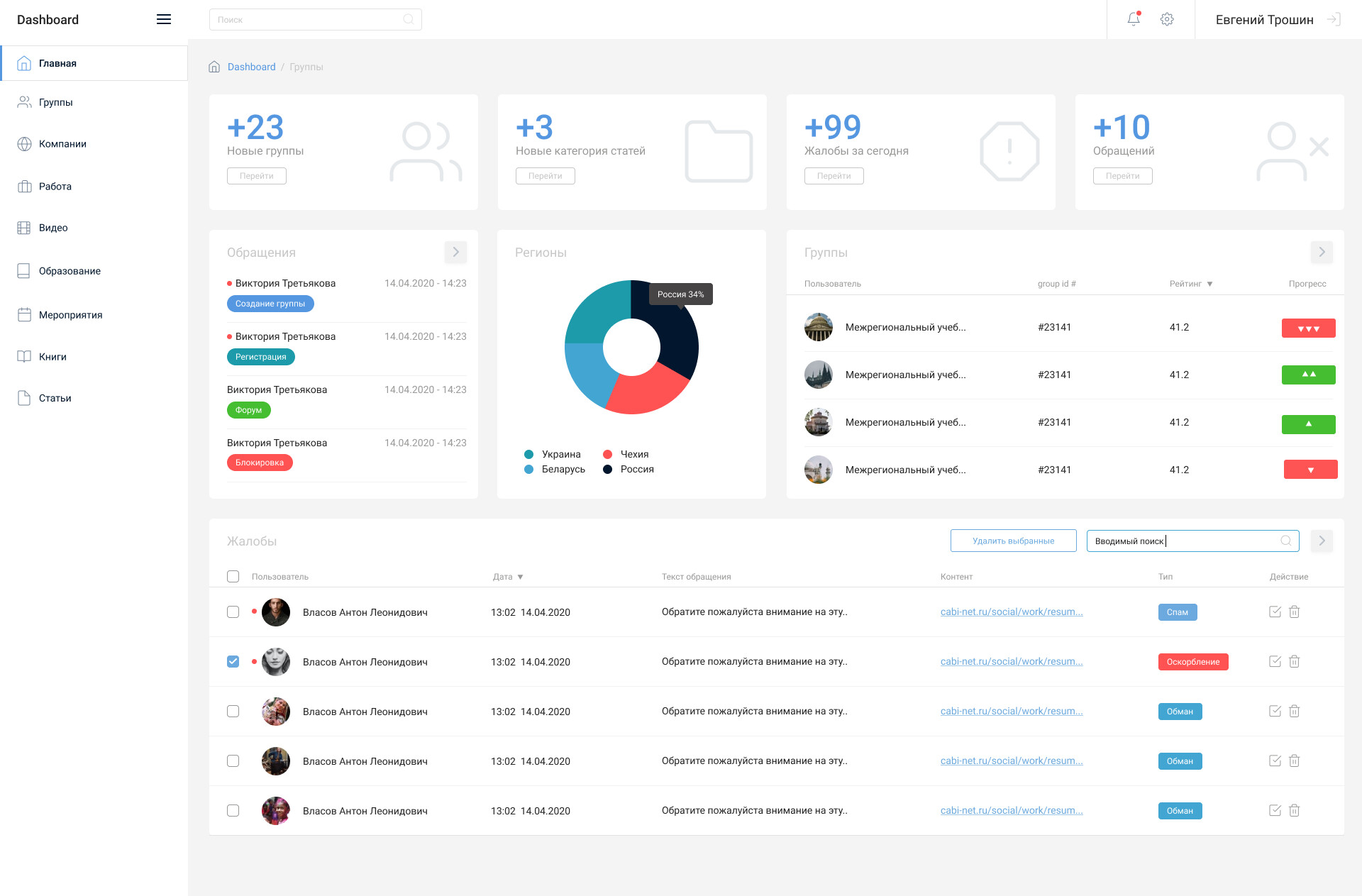Click the notification bell icon
This screenshot has width=1362, height=896.
pyautogui.click(x=1134, y=19)
